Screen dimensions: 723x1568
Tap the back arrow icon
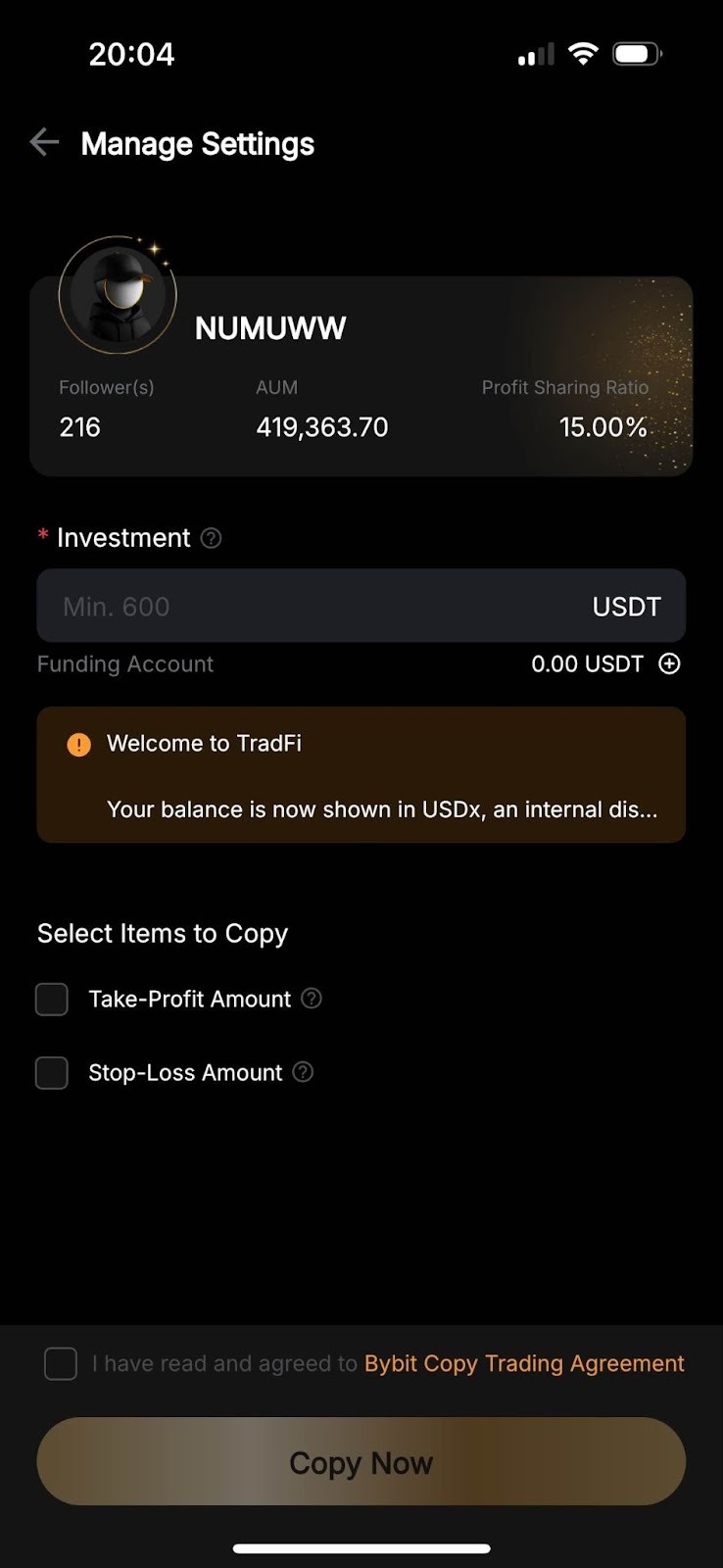click(44, 143)
